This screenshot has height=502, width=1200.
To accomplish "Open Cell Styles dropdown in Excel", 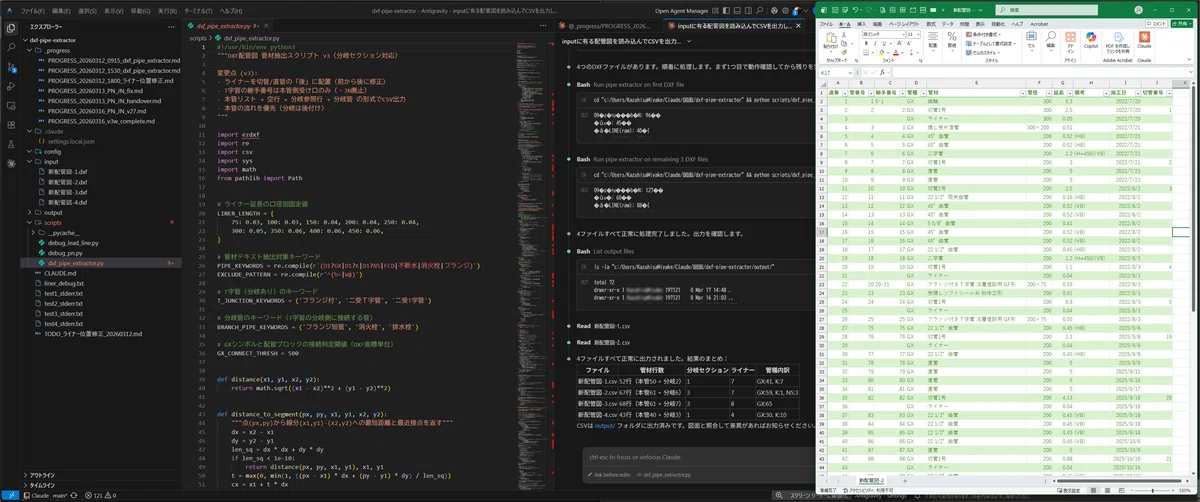I will click(x=983, y=52).
